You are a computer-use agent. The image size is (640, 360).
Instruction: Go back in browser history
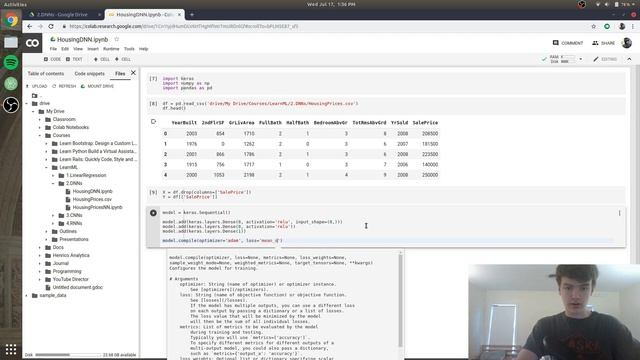pyautogui.click(x=29, y=26)
